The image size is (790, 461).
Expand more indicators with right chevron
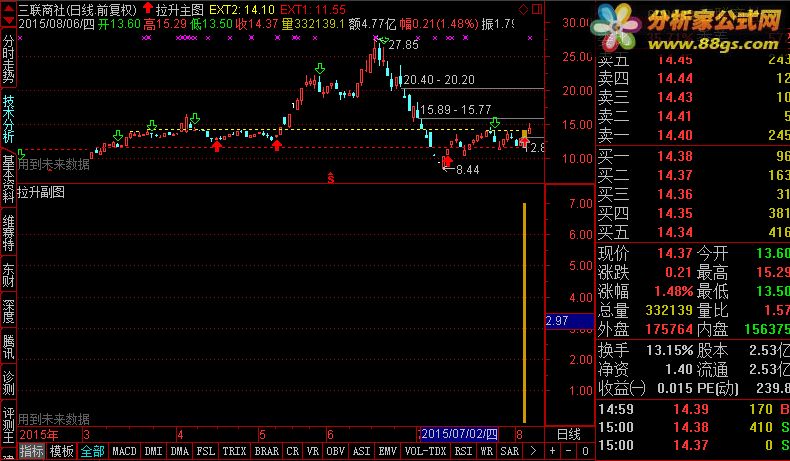click(533, 451)
